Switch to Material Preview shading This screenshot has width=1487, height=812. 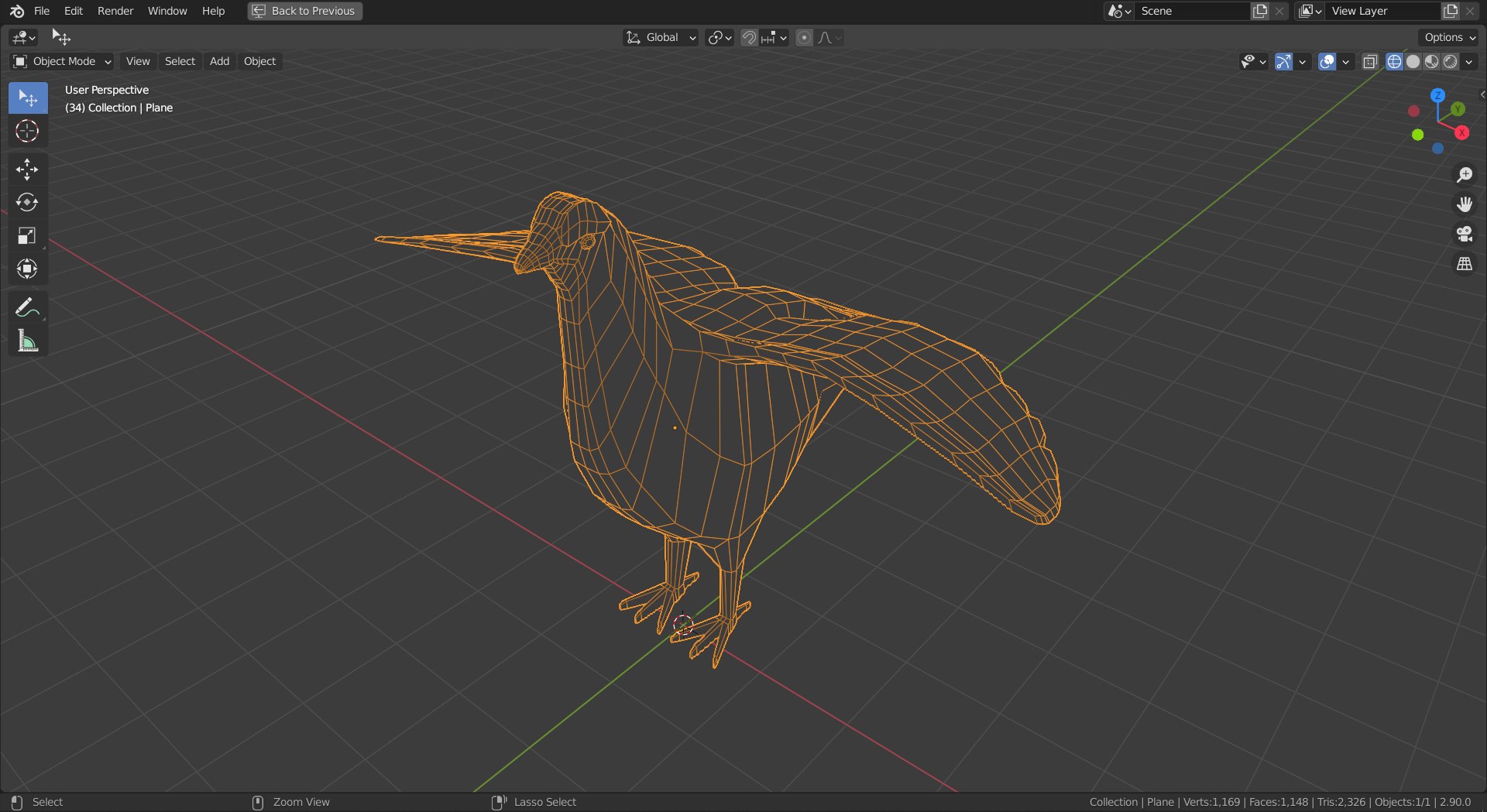(x=1431, y=61)
